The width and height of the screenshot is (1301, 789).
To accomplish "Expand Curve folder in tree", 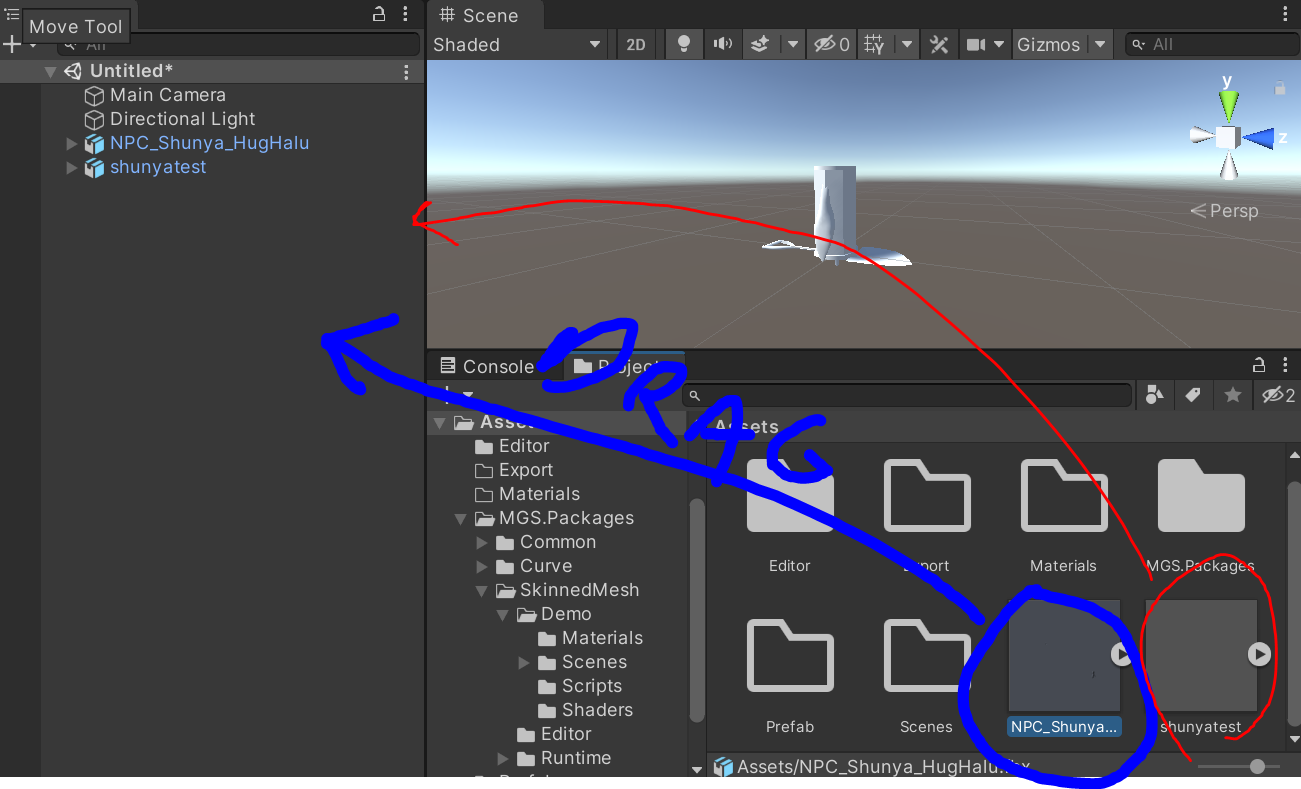I will coord(482,567).
